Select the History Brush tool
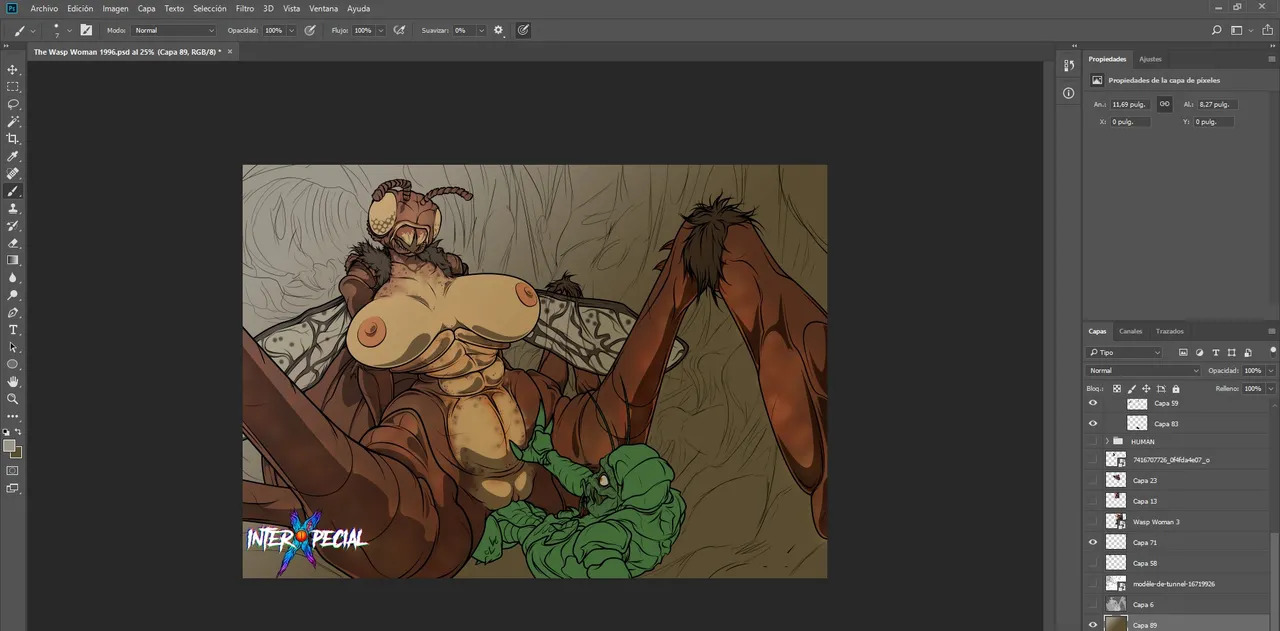Image resolution: width=1280 pixels, height=631 pixels. tap(13, 226)
